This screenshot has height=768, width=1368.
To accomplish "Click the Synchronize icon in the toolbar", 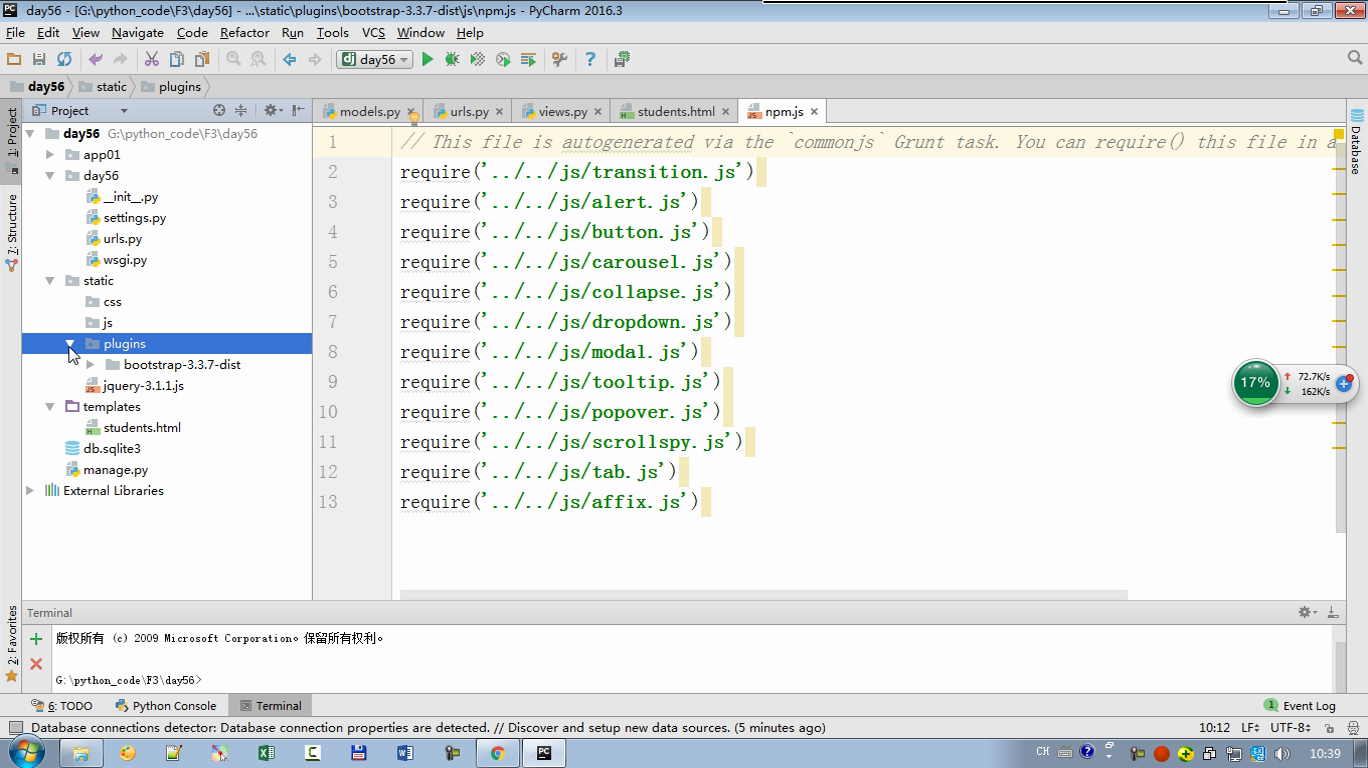I will [x=64, y=60].
